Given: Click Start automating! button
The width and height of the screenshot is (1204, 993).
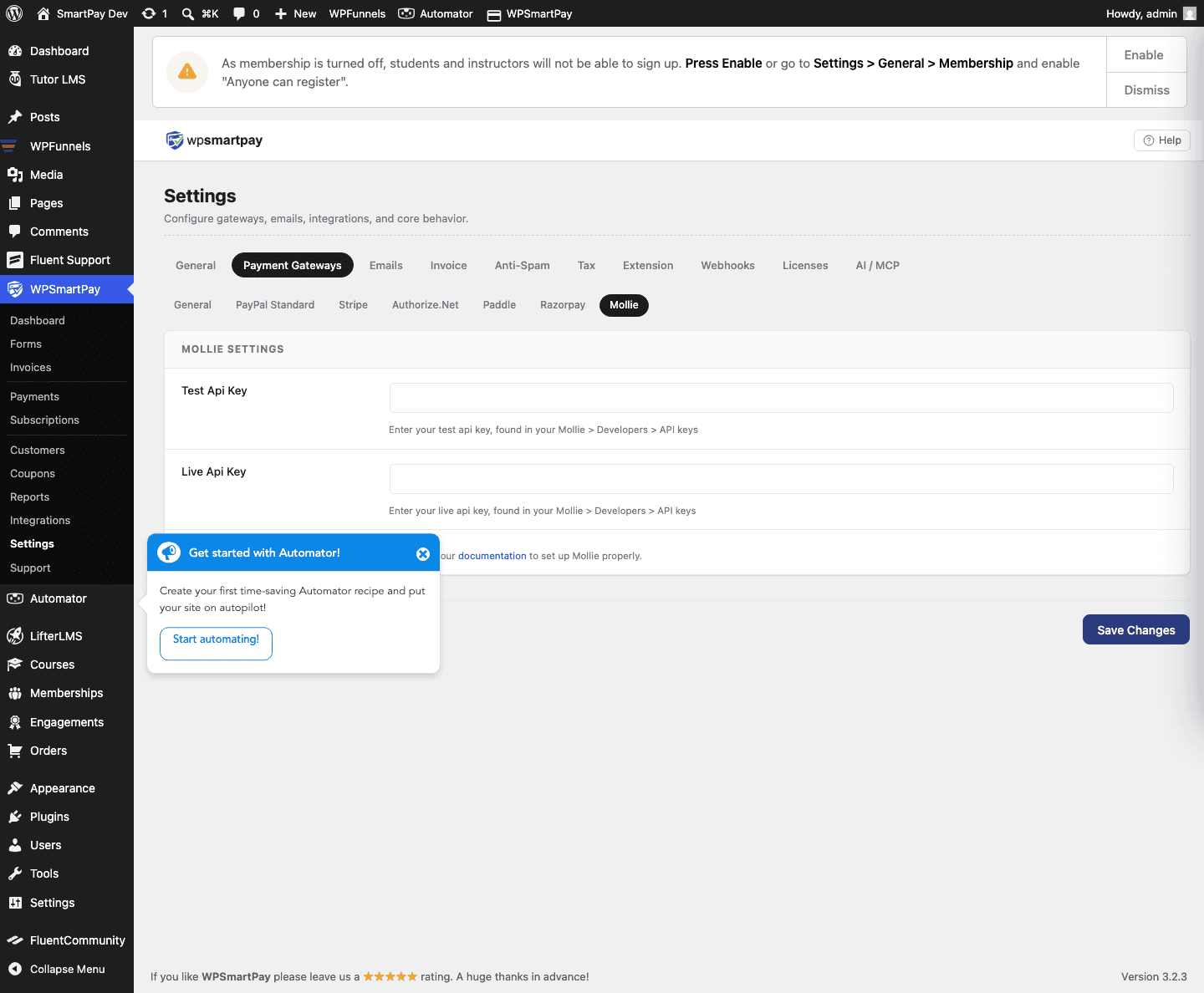Looking at the screenshot, I should [216, 644].
